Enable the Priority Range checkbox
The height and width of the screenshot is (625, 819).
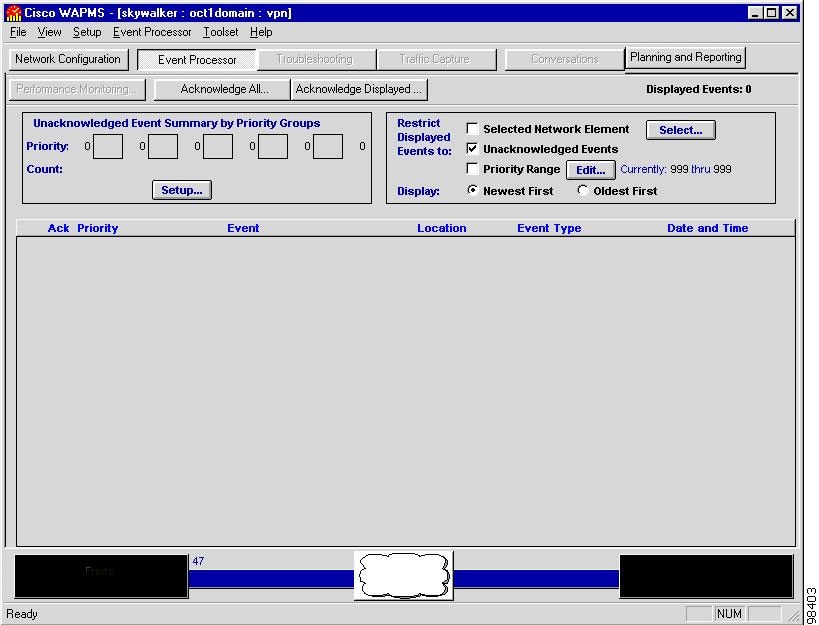(x=472, y=169)
